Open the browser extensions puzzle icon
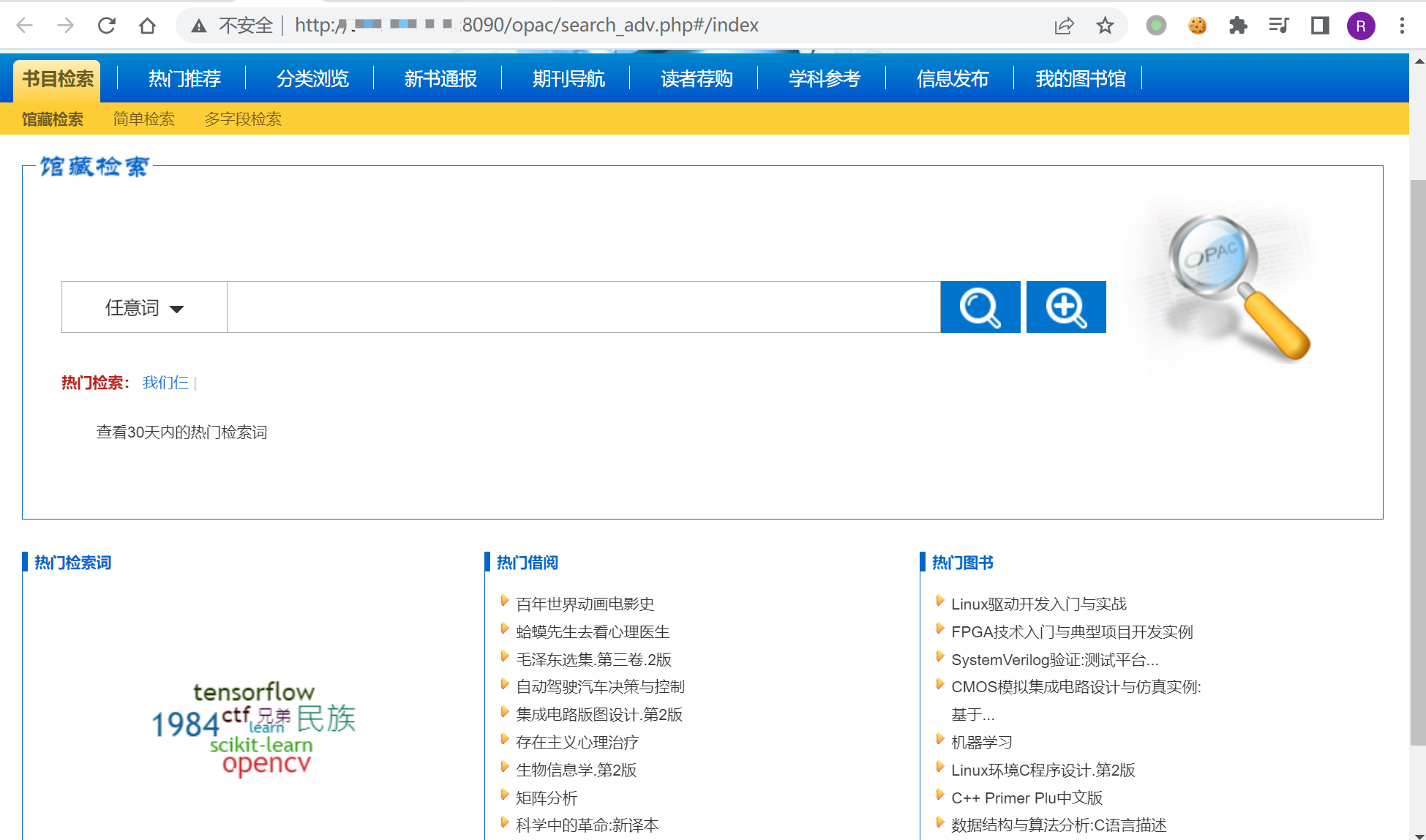 1238,26
